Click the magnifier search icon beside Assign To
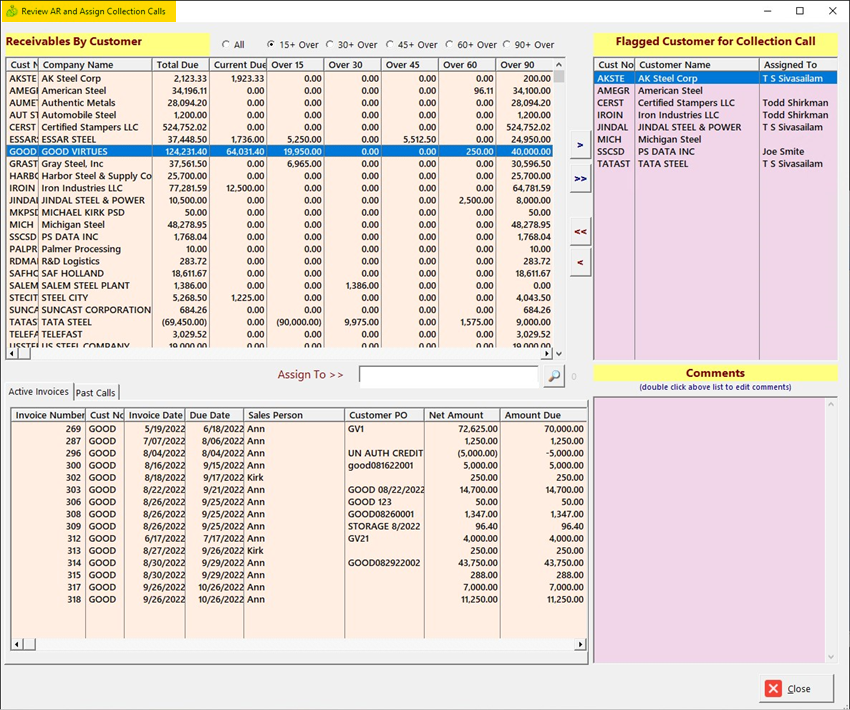850x710 pixels. pos(553,376)
